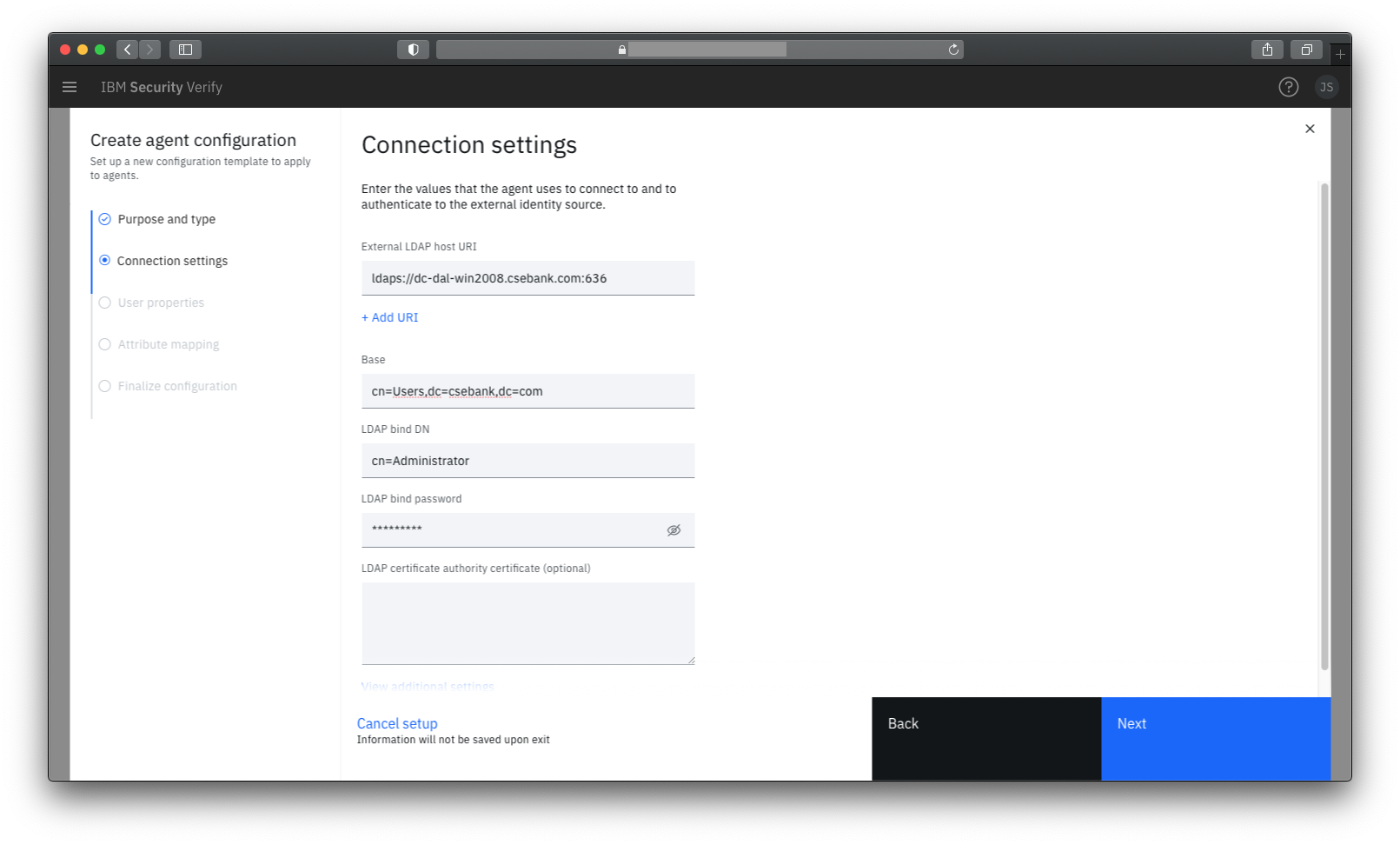Toggle the Safari sidebar button
Viewport: 1400px width, 845px height.
pos(185,50)
